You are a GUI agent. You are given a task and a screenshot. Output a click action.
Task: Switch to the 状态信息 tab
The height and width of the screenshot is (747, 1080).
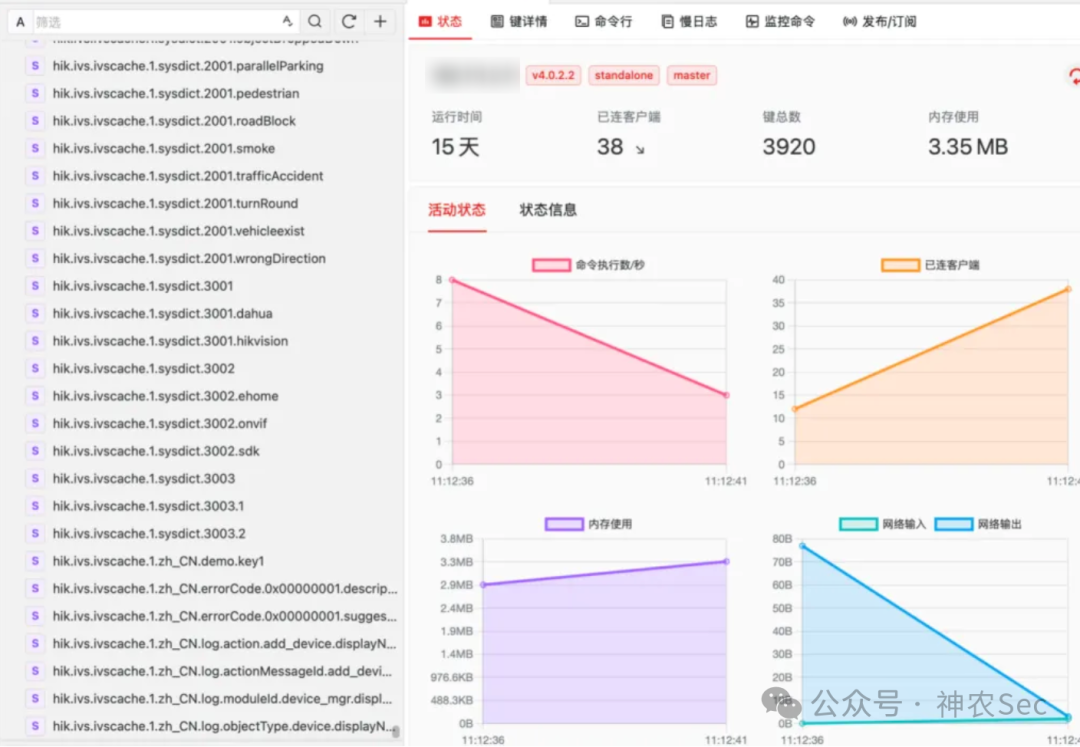[548, 210]
